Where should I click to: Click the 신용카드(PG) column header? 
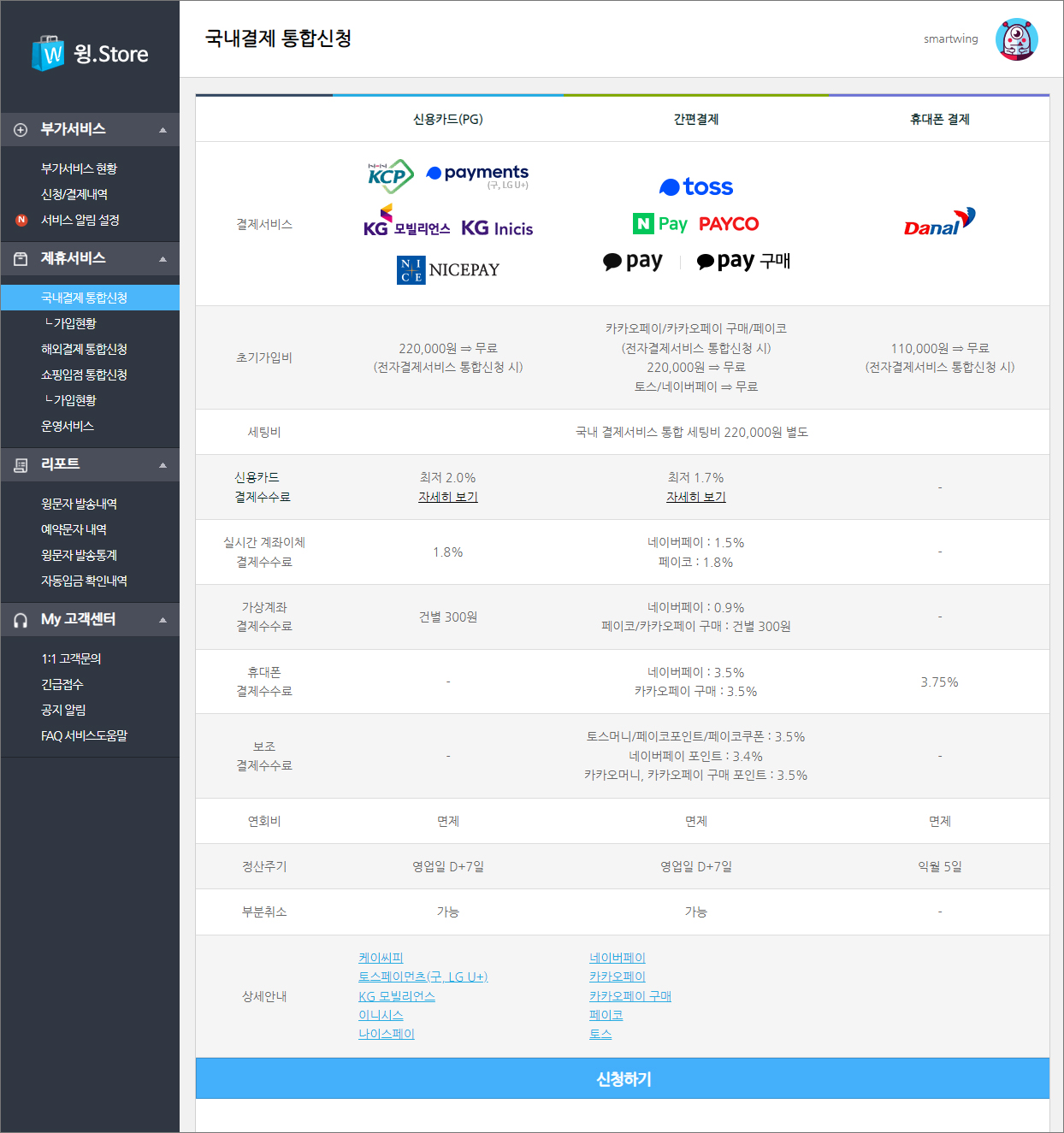coord(448,120)
